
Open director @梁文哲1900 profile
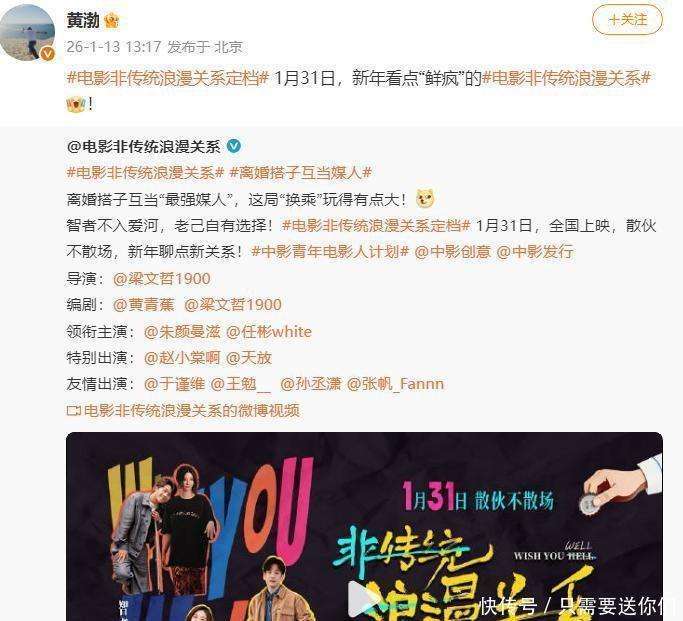(162, 279)
